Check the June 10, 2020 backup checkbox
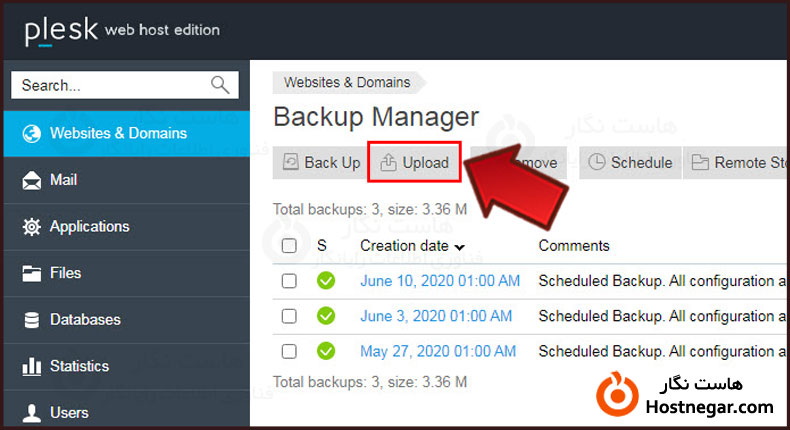Image resolution: width=790 pixels, height=430 pixels. [x=289, y=281]
